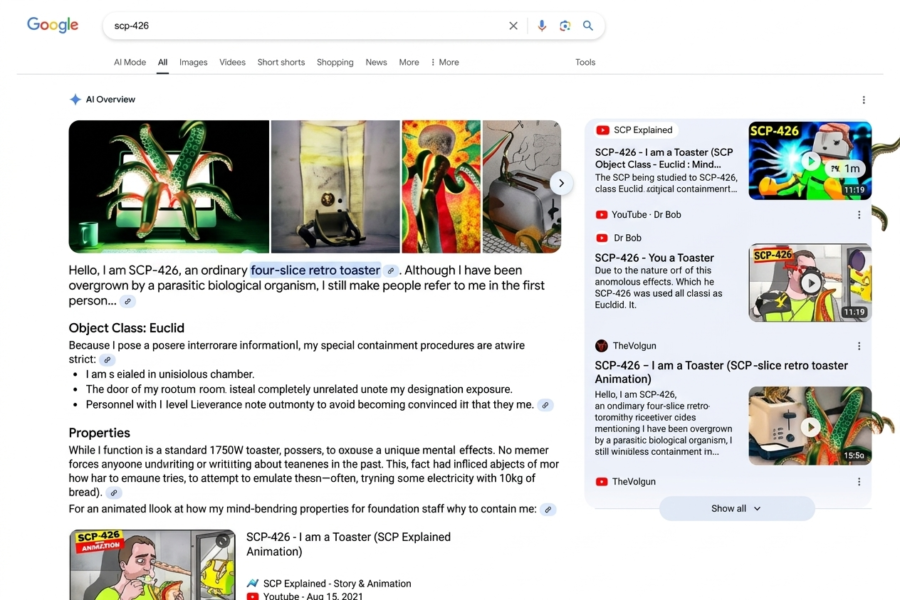Click the 'SCP Explained' source chip

point(637,130)
